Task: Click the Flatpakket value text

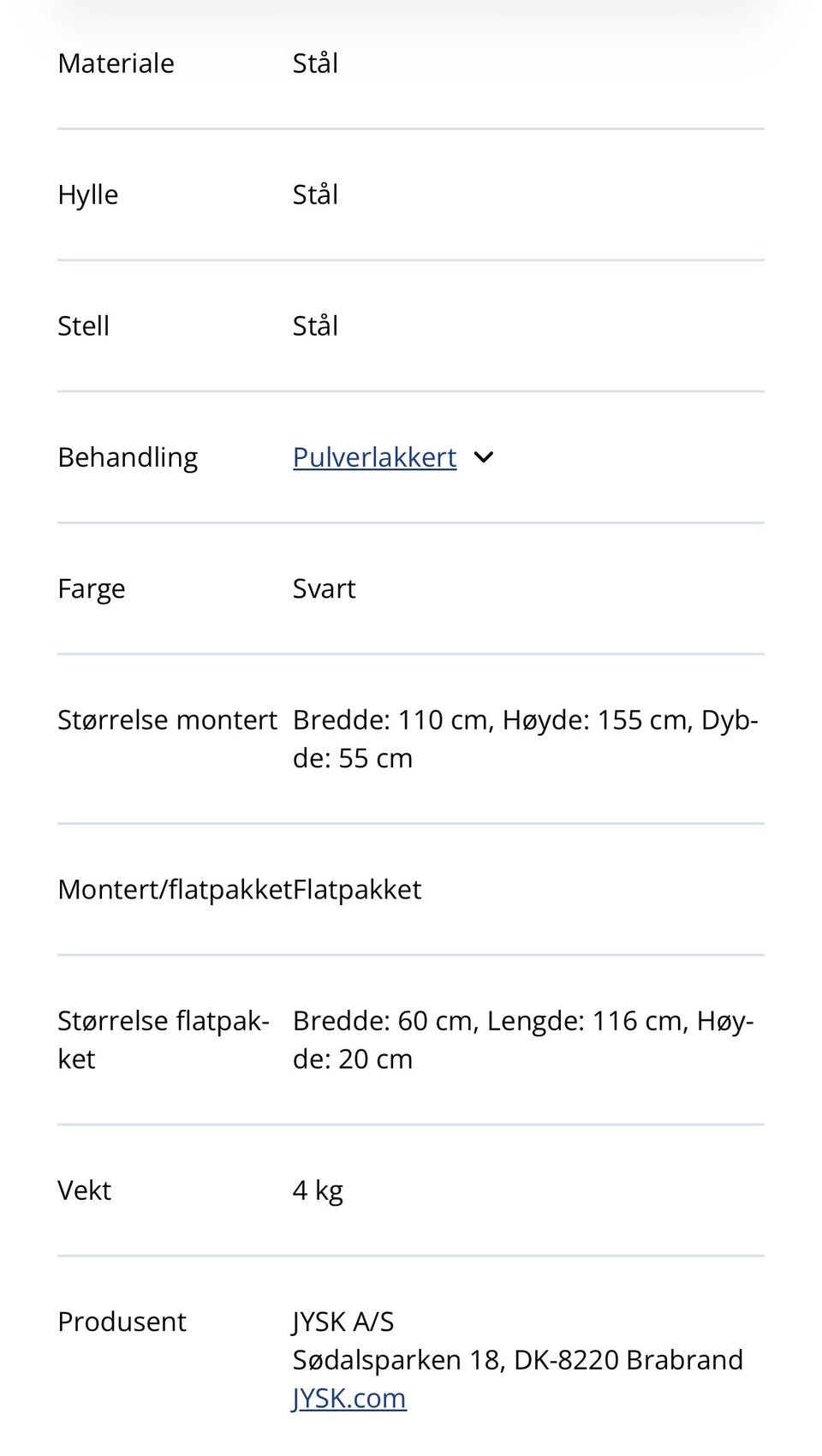Action: pyautogui.click(x=357, y=890)
